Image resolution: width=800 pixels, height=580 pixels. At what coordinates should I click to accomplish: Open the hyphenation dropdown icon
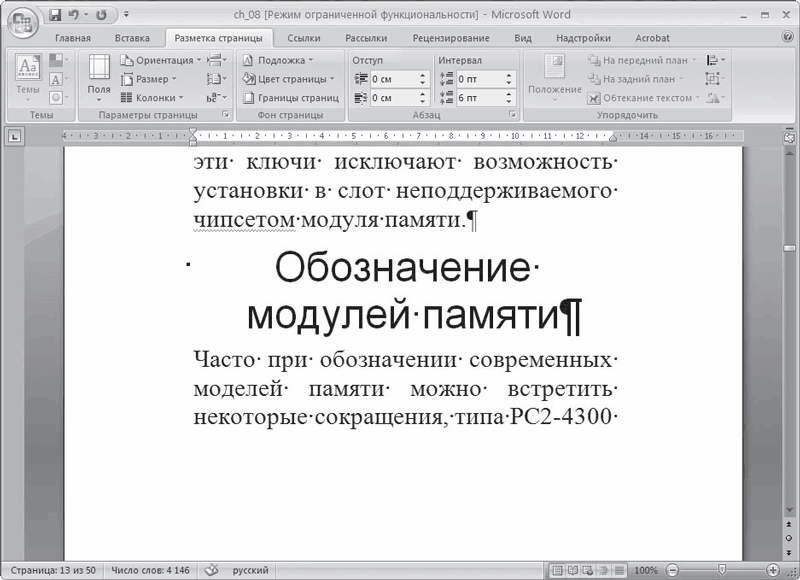(x=217, y=97)
